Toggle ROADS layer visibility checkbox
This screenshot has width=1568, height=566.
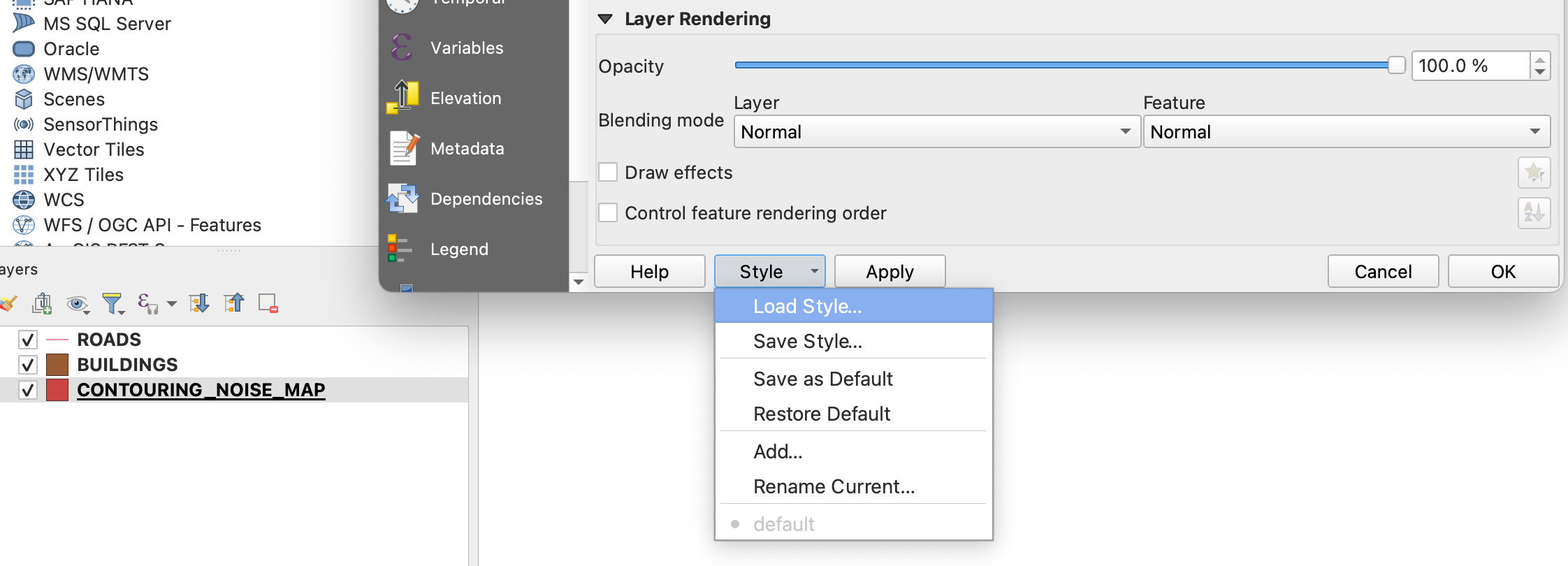click(28, 340)
